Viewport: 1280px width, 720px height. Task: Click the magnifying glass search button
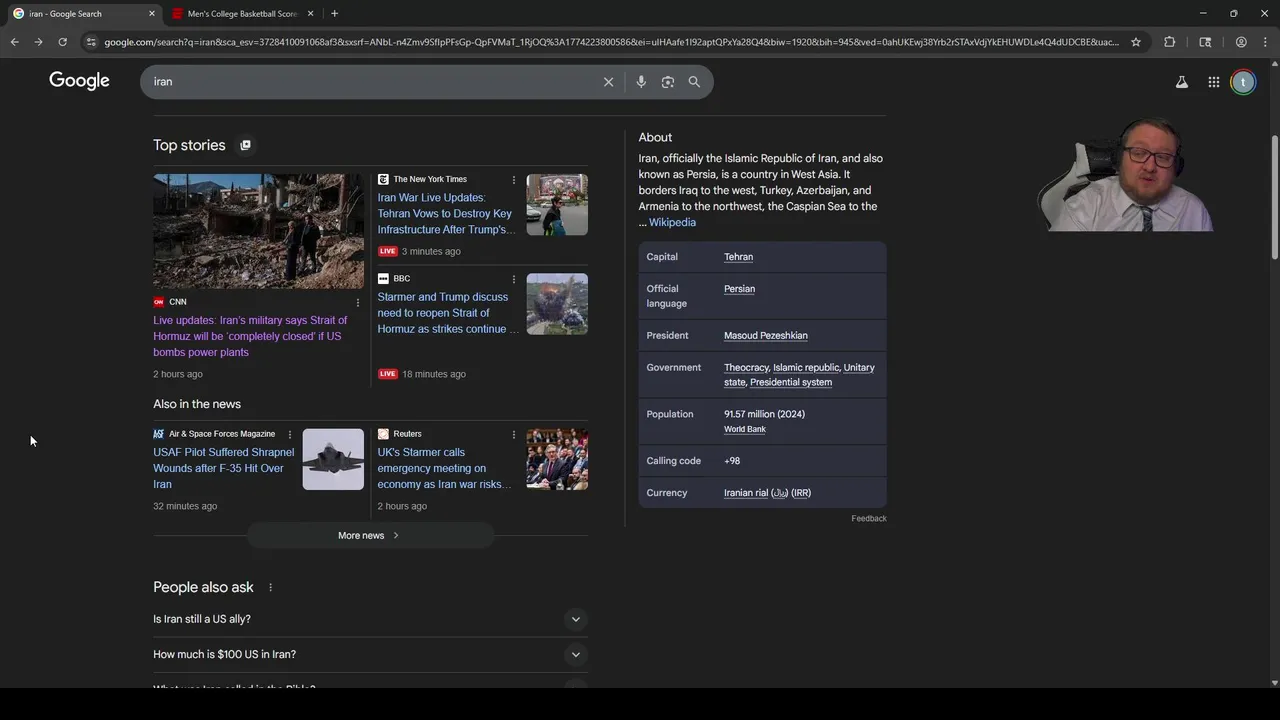click(694, 82)
